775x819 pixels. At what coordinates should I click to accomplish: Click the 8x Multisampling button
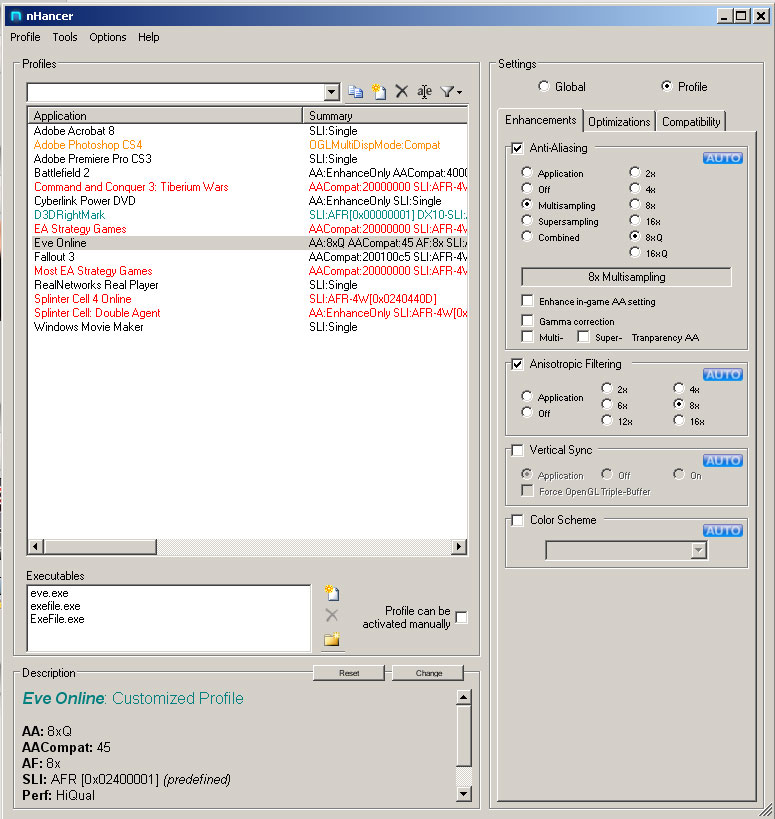point(626,277)
